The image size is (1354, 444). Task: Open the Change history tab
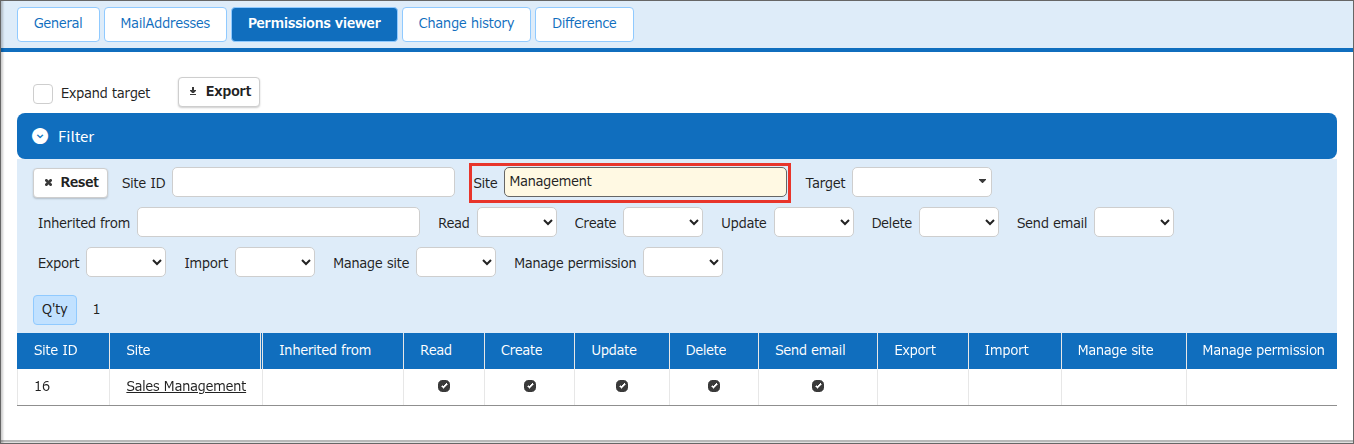pos(466,24)
